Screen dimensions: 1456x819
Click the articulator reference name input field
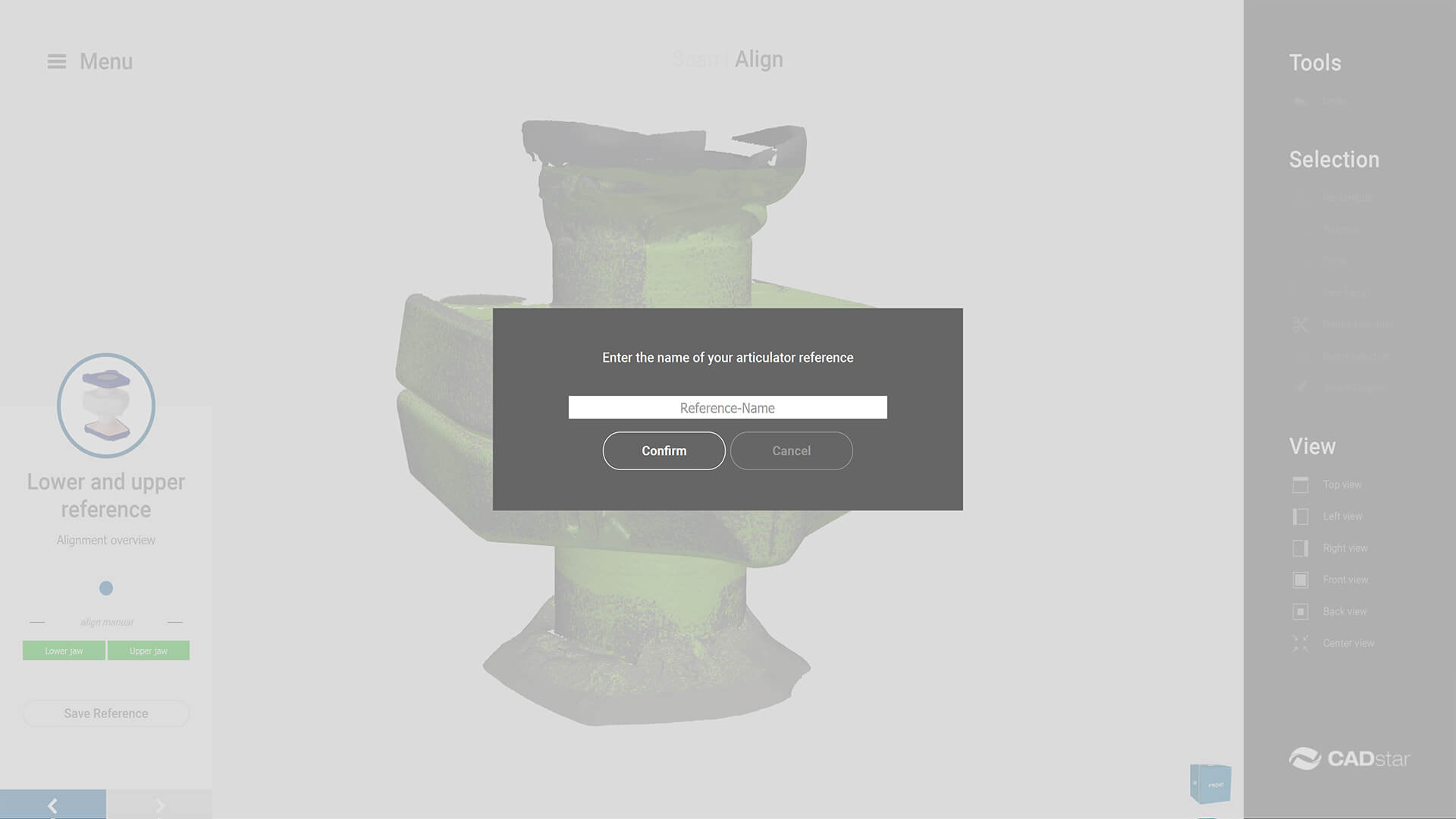pyautogui.click(x=727, y=407)
